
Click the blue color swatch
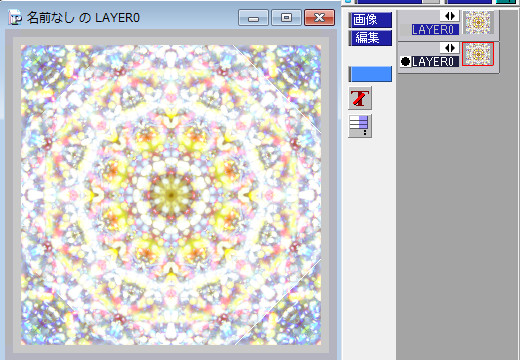[370, 74]
